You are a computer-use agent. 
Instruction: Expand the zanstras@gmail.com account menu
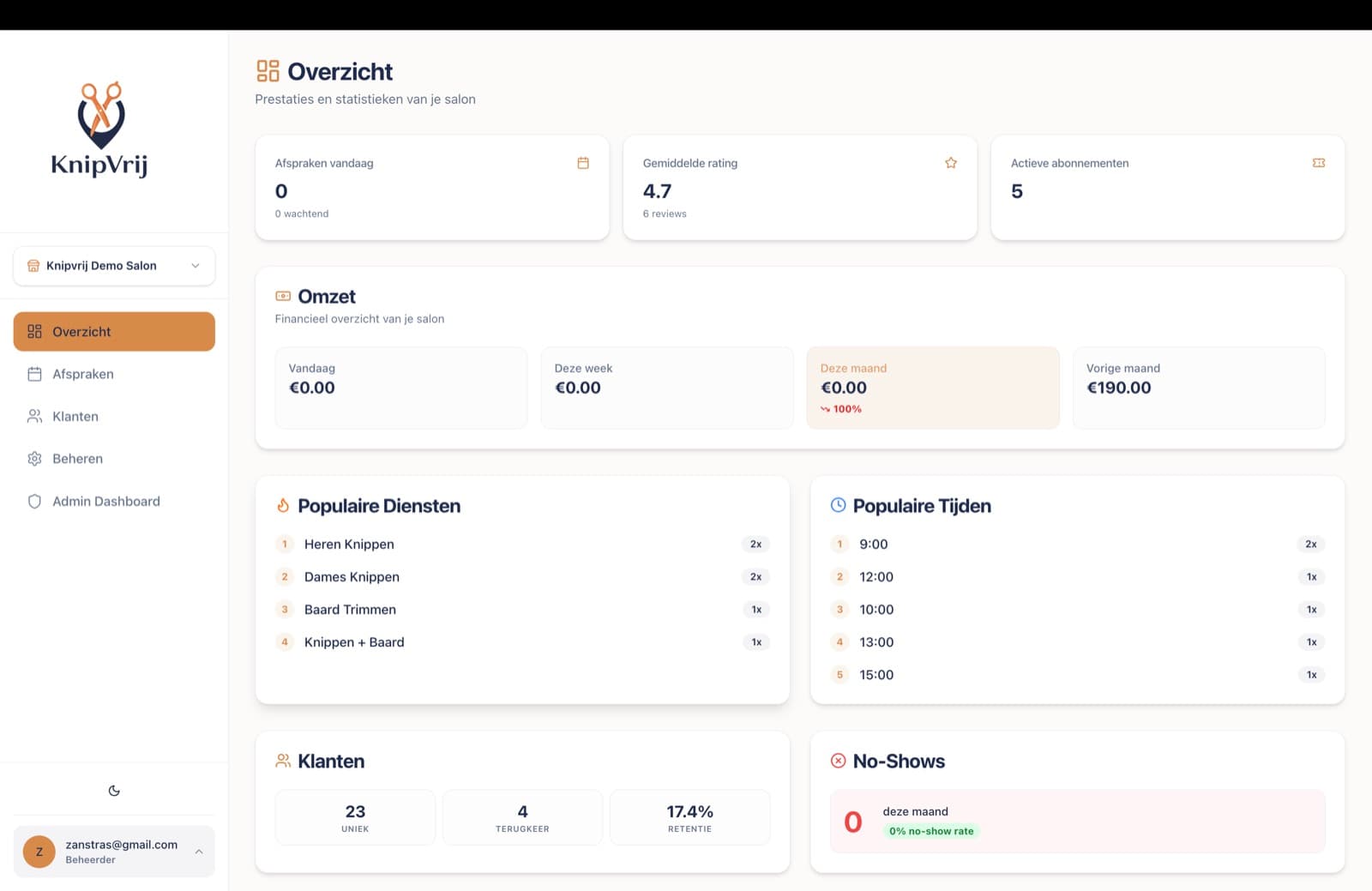[114, 852]
